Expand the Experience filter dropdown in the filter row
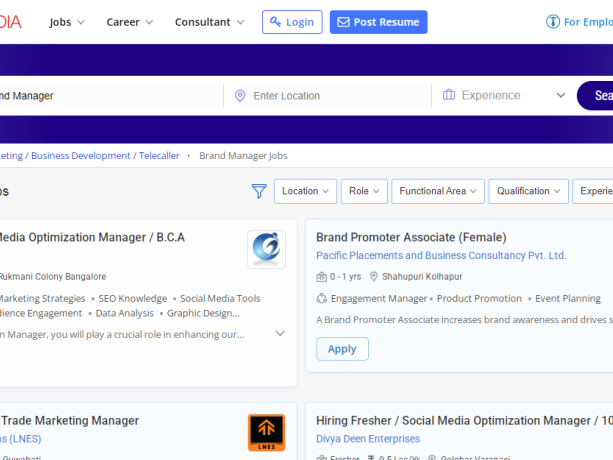The width and height of the screenshot is (613, 460). [x=593, y=191]
